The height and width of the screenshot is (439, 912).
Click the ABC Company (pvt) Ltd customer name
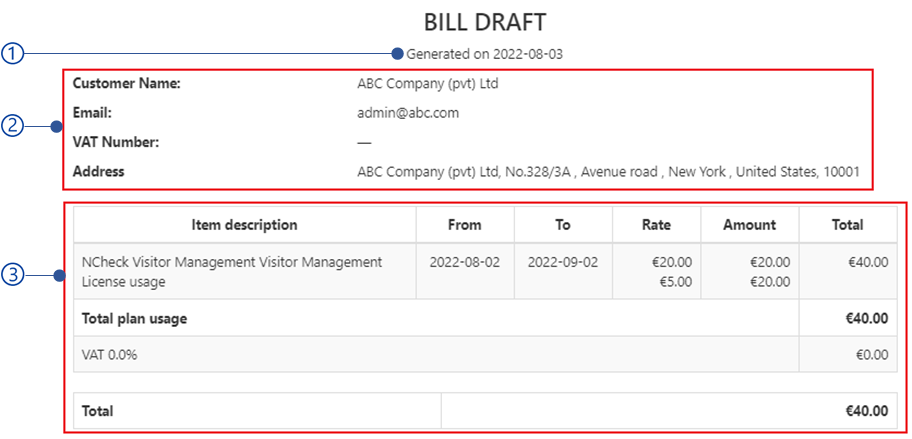pyautogui.click(x=428, y=84)
